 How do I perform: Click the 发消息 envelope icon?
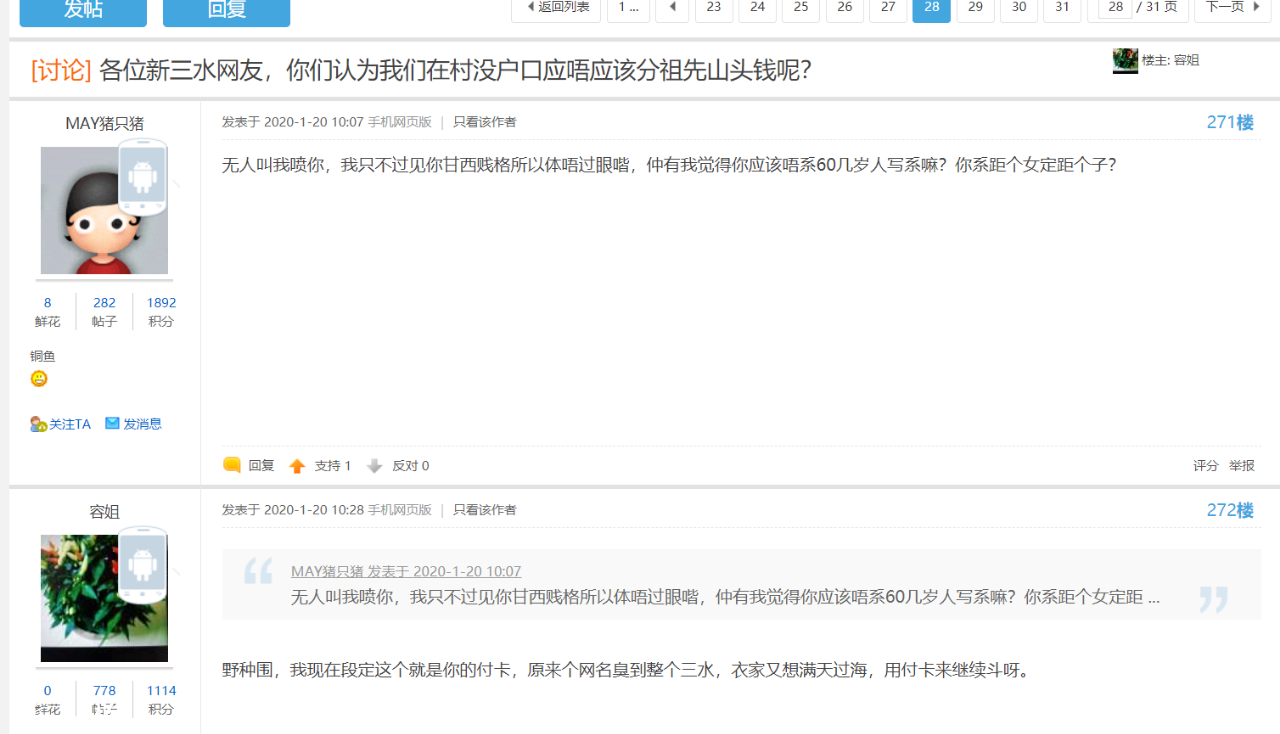tap(112, 424)
